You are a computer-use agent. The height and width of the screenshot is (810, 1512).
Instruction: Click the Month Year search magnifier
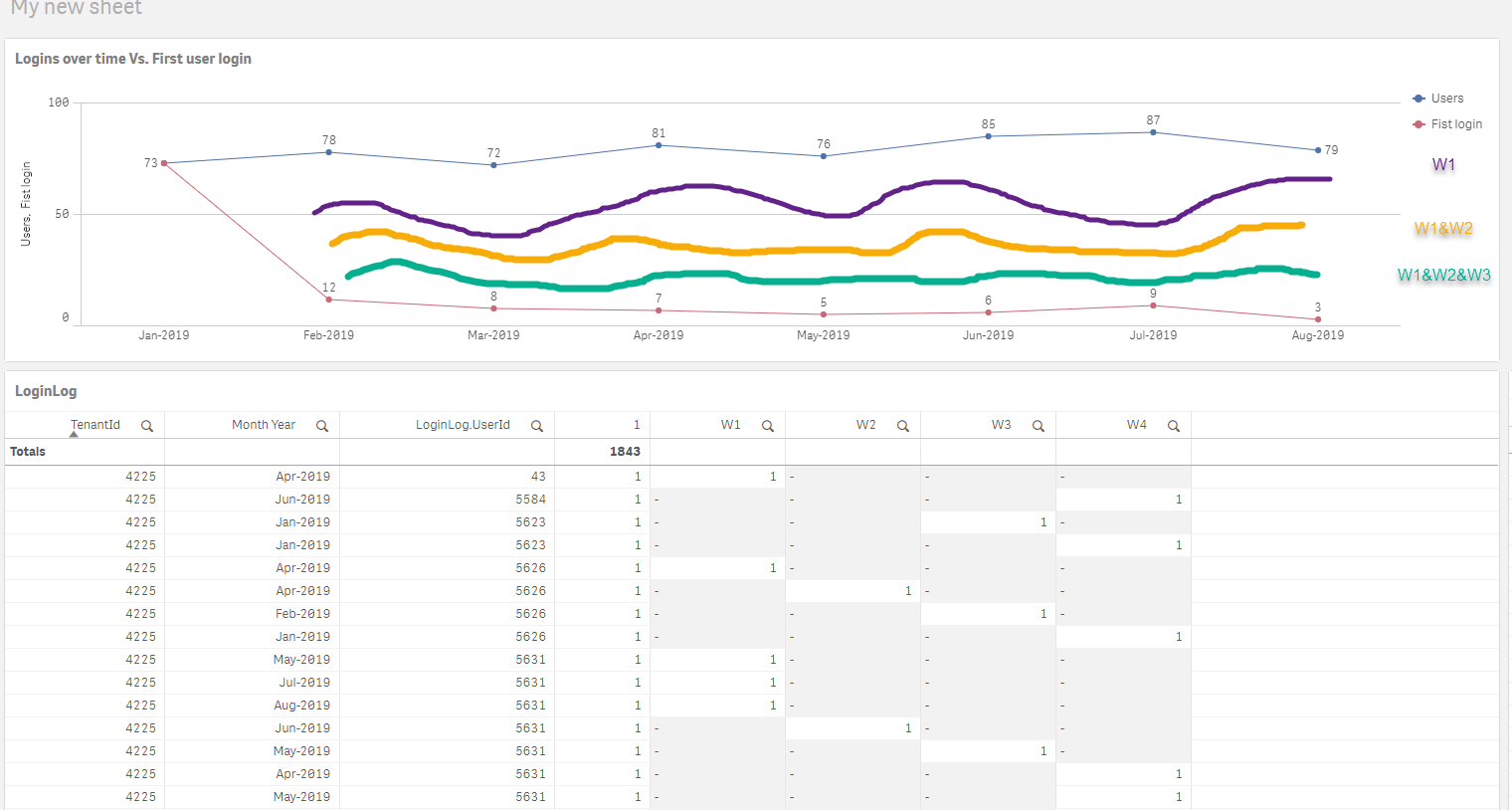click(x=322, y=426)
